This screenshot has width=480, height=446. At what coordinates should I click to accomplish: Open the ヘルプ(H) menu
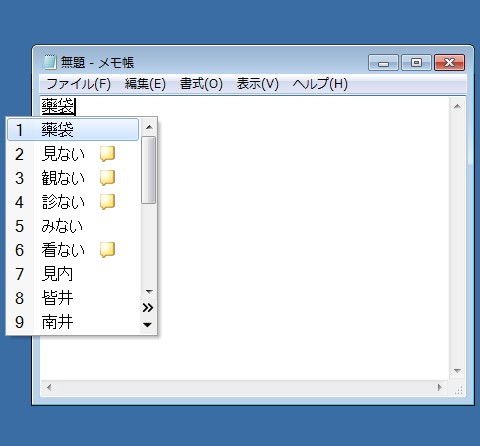(x=320, y=84)
